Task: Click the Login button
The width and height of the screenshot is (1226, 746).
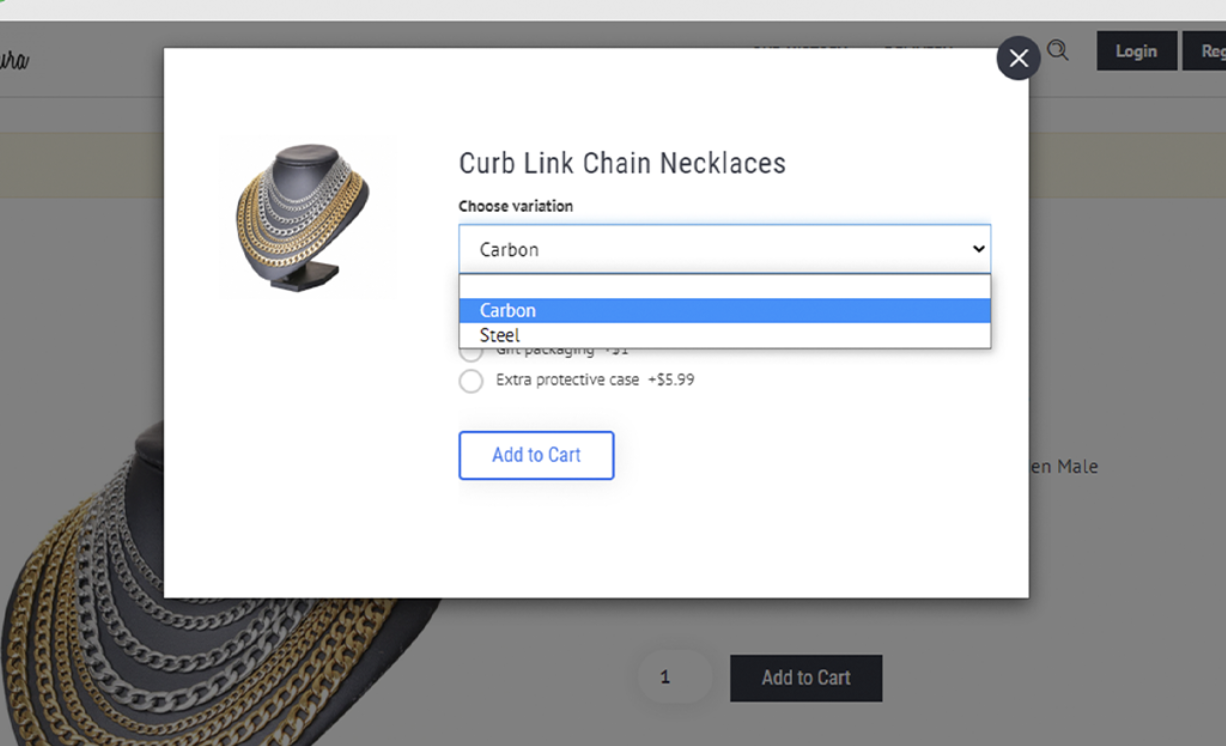Action: pos(1136,51)
